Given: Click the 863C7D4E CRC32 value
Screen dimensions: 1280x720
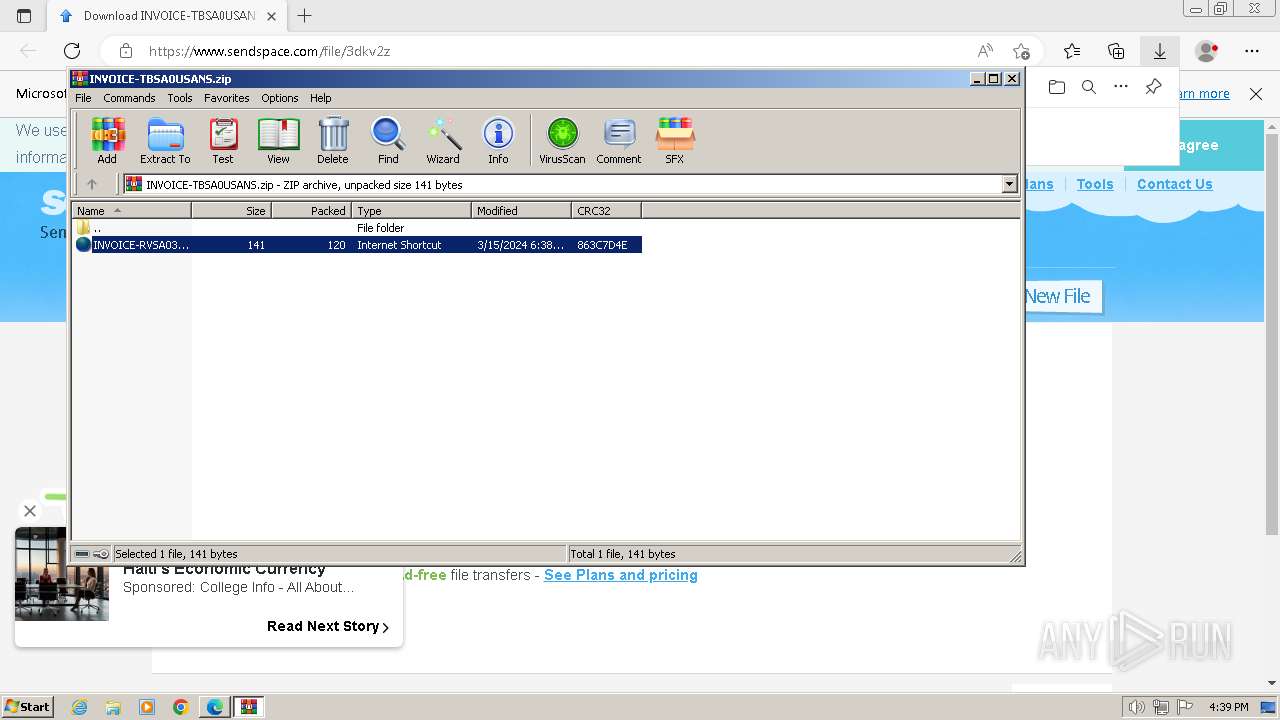Looking at the screenshot, I should click(x=602, y=245).
